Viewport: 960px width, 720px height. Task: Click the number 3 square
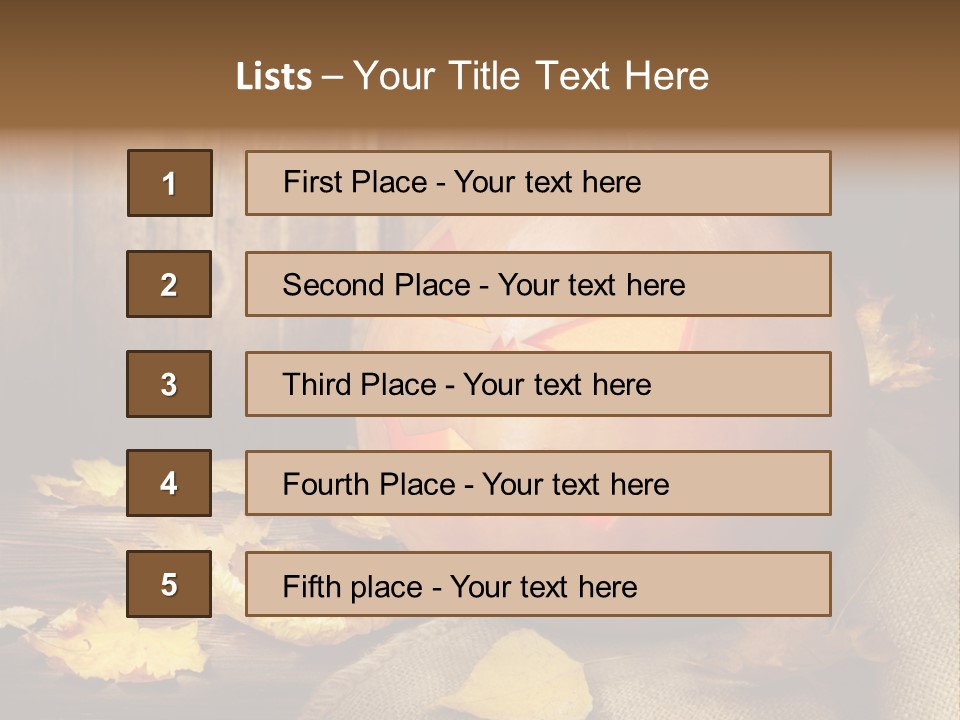[x=169, y=384]
